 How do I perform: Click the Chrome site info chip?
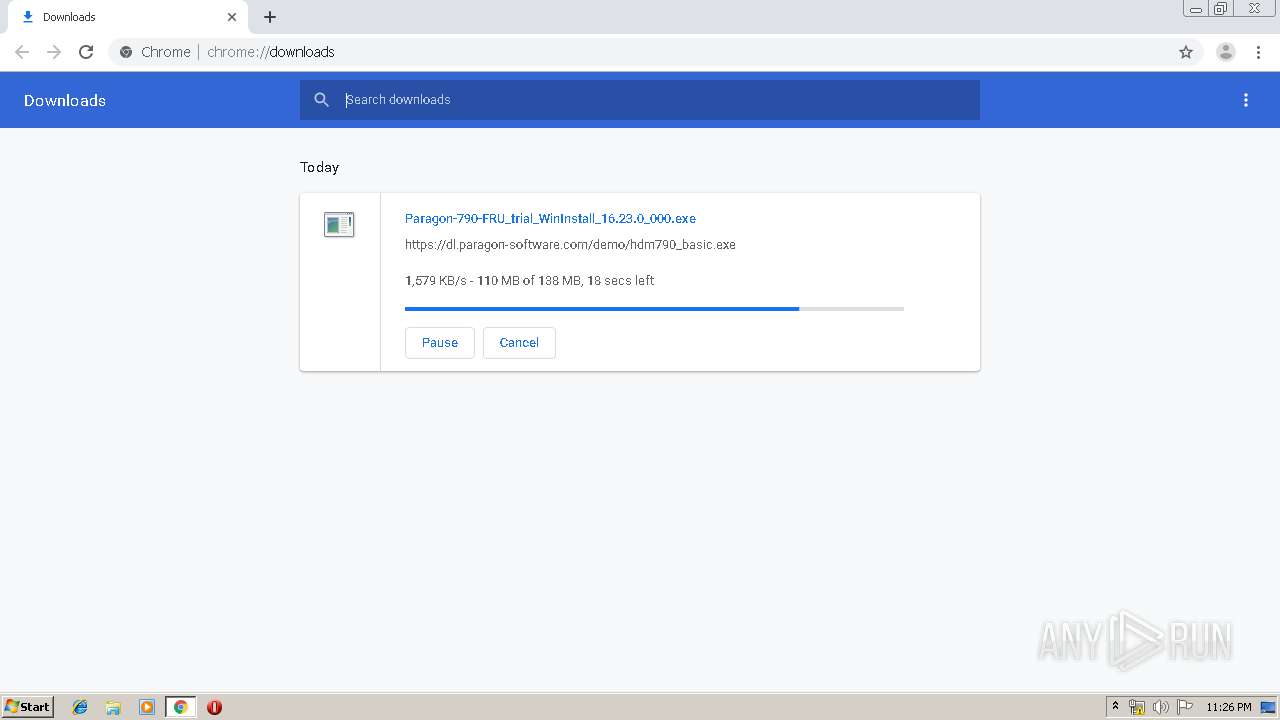coord(156,52)
